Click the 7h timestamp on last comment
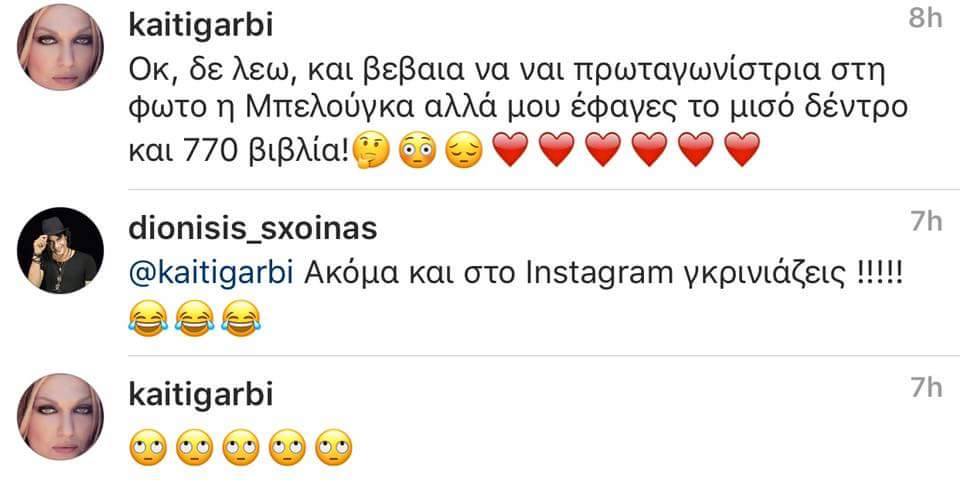Screen dimensions: 960x484 click(926, 387)
